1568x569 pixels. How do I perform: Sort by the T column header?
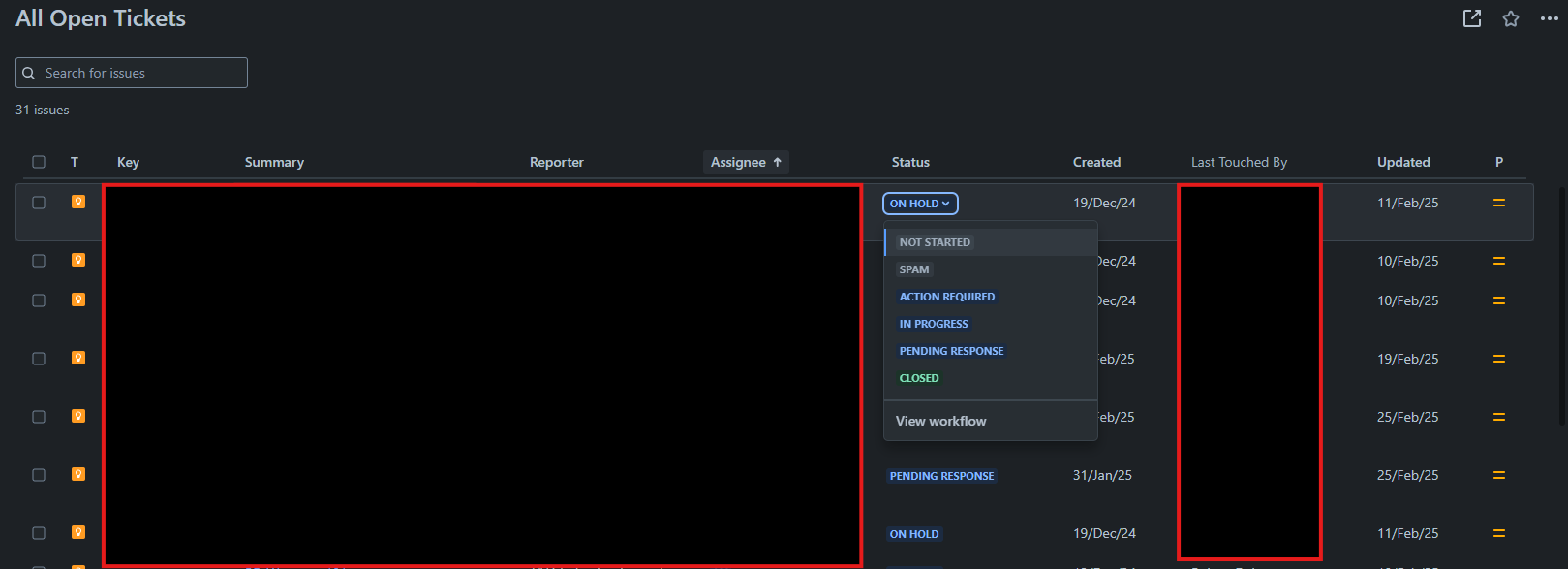pos(75,162)
